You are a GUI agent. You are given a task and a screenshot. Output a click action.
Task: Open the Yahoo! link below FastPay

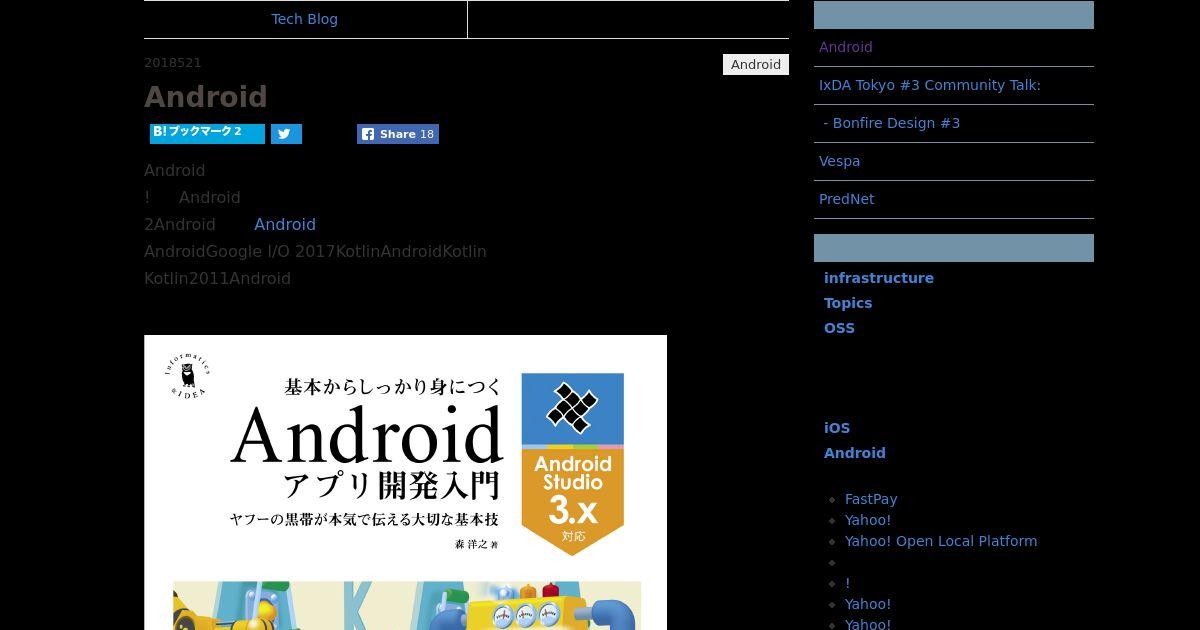coord(868,520)
